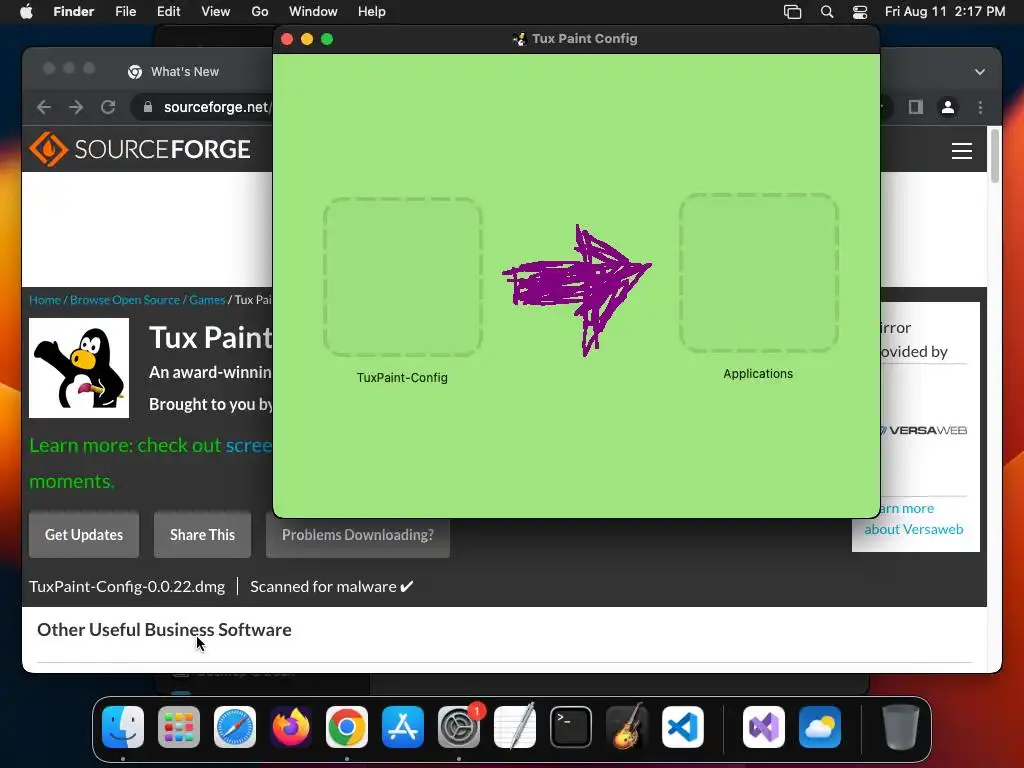
Task: Open Finder from the Dock
Action: pyautogui.click(x=123, y=727)
